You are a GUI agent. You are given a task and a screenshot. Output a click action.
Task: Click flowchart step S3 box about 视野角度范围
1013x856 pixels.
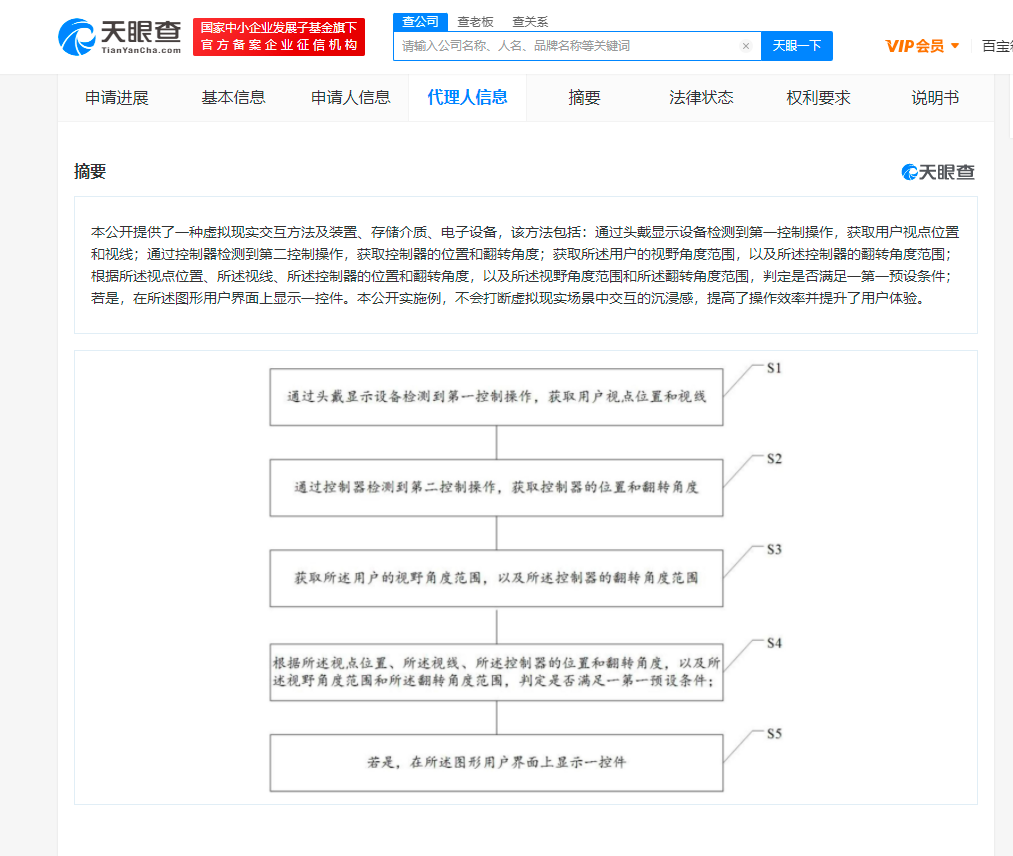[x=496, y=578]
